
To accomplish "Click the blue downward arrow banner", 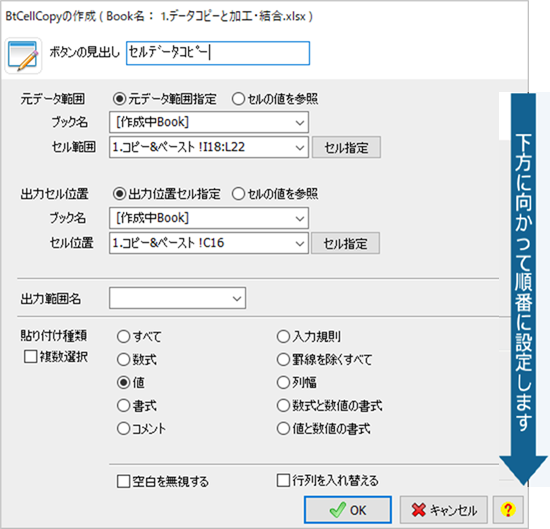I will pyautogui.click(x=523, y=289).
